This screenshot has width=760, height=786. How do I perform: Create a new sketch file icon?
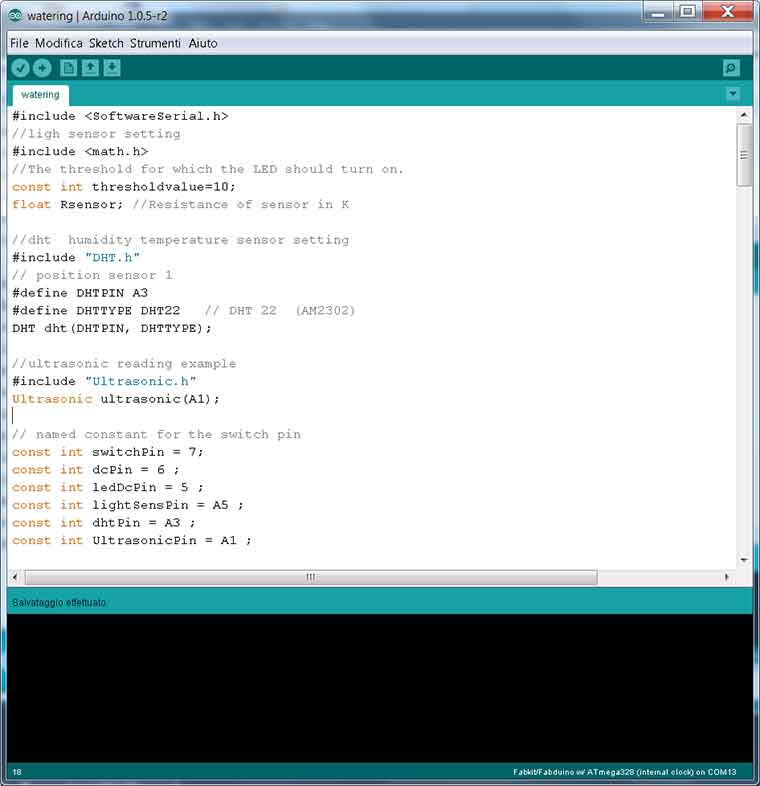tap(69, 68)
